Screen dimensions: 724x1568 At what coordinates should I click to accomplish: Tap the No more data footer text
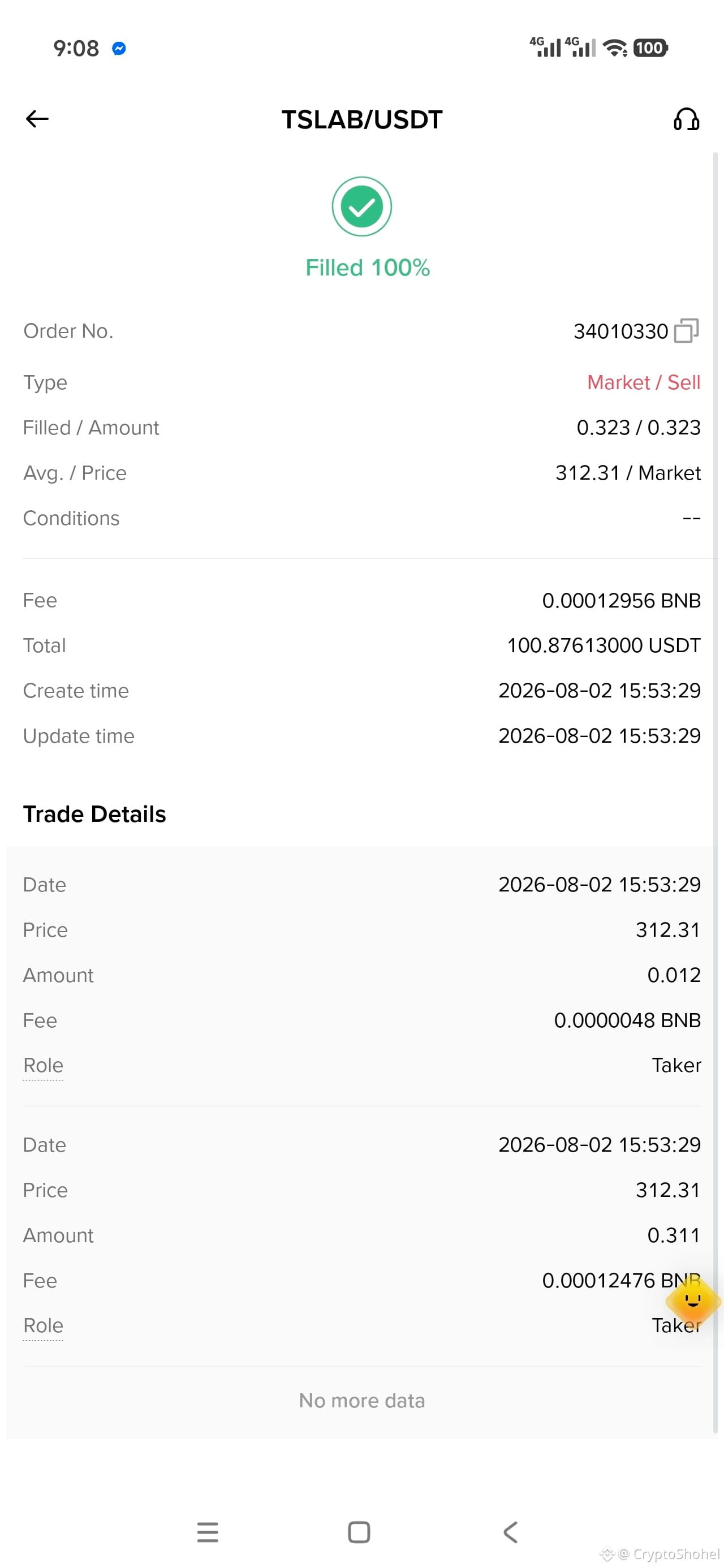(361, 1400)
